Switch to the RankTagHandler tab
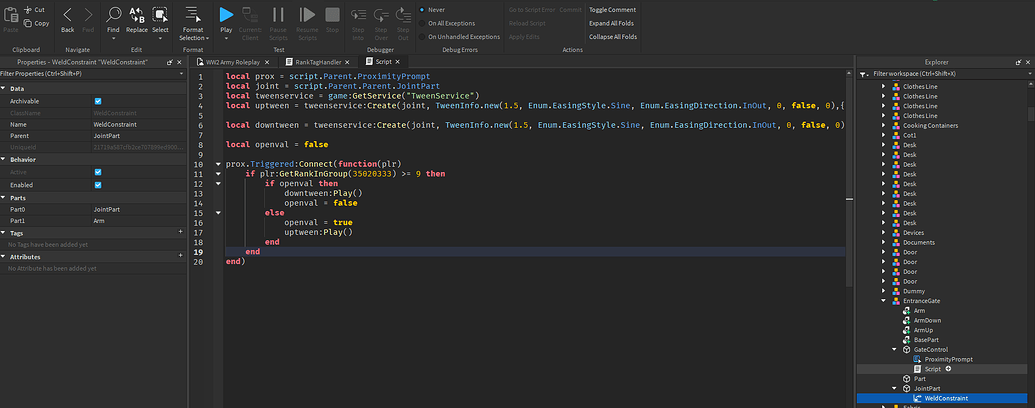 (x=317, y=62)
